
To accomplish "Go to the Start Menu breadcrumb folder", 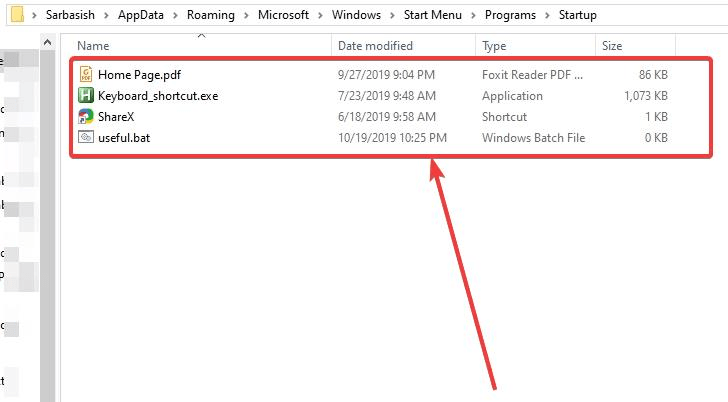I will [x=435, y=16].
